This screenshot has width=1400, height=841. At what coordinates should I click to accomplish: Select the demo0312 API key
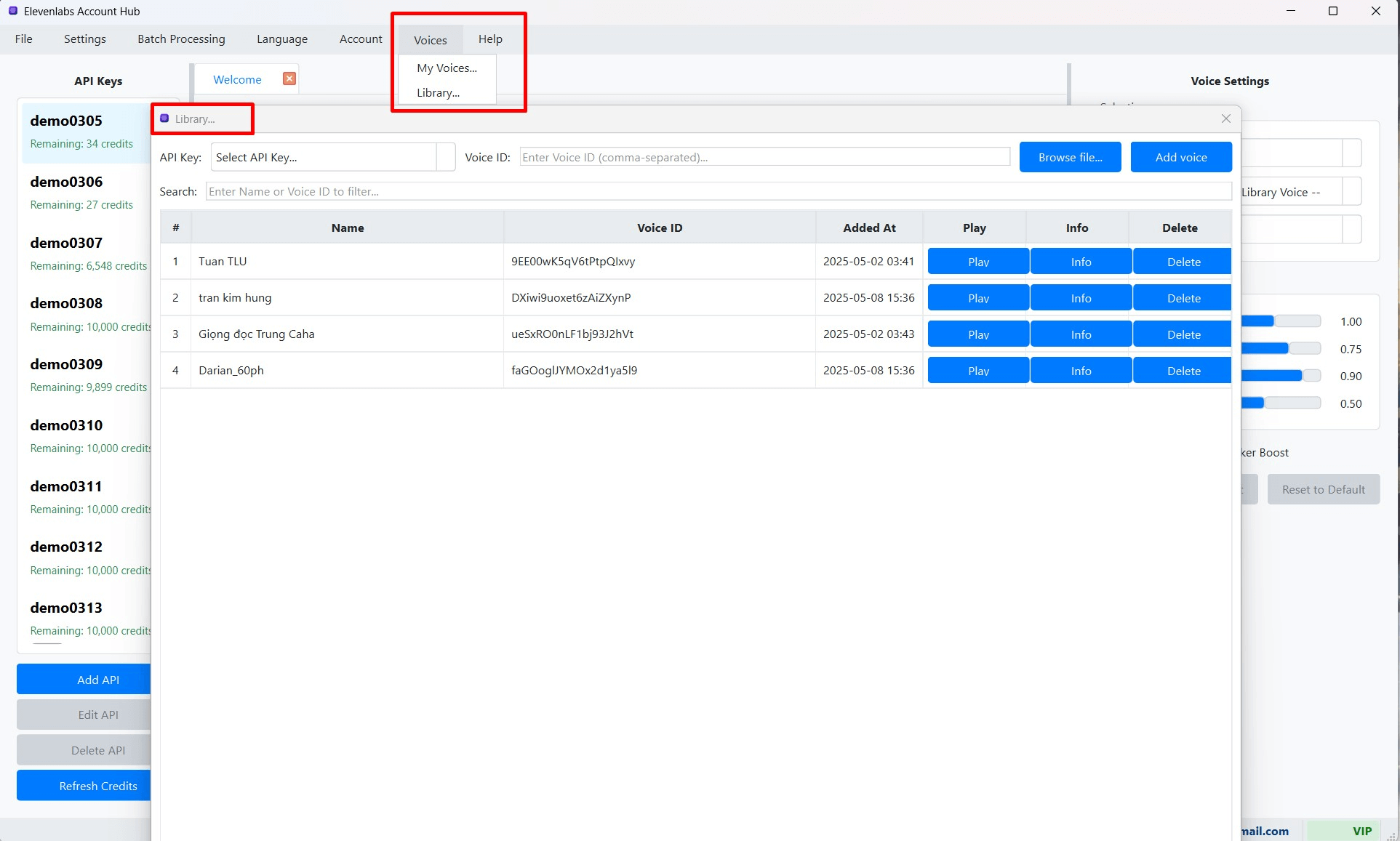click(86, 558)
